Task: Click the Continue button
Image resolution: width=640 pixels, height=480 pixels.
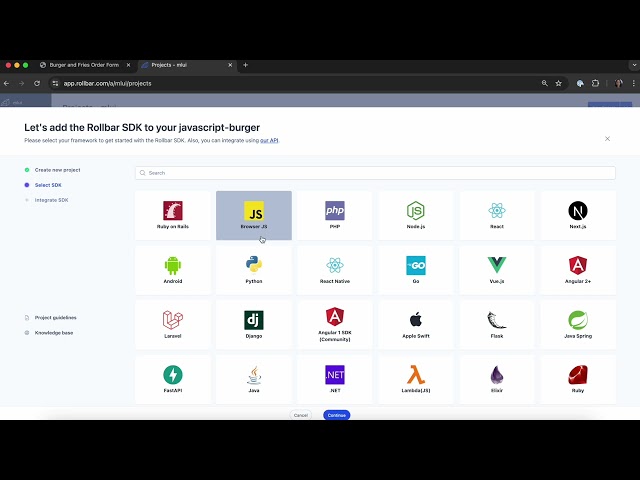Action: click(337, 415)
